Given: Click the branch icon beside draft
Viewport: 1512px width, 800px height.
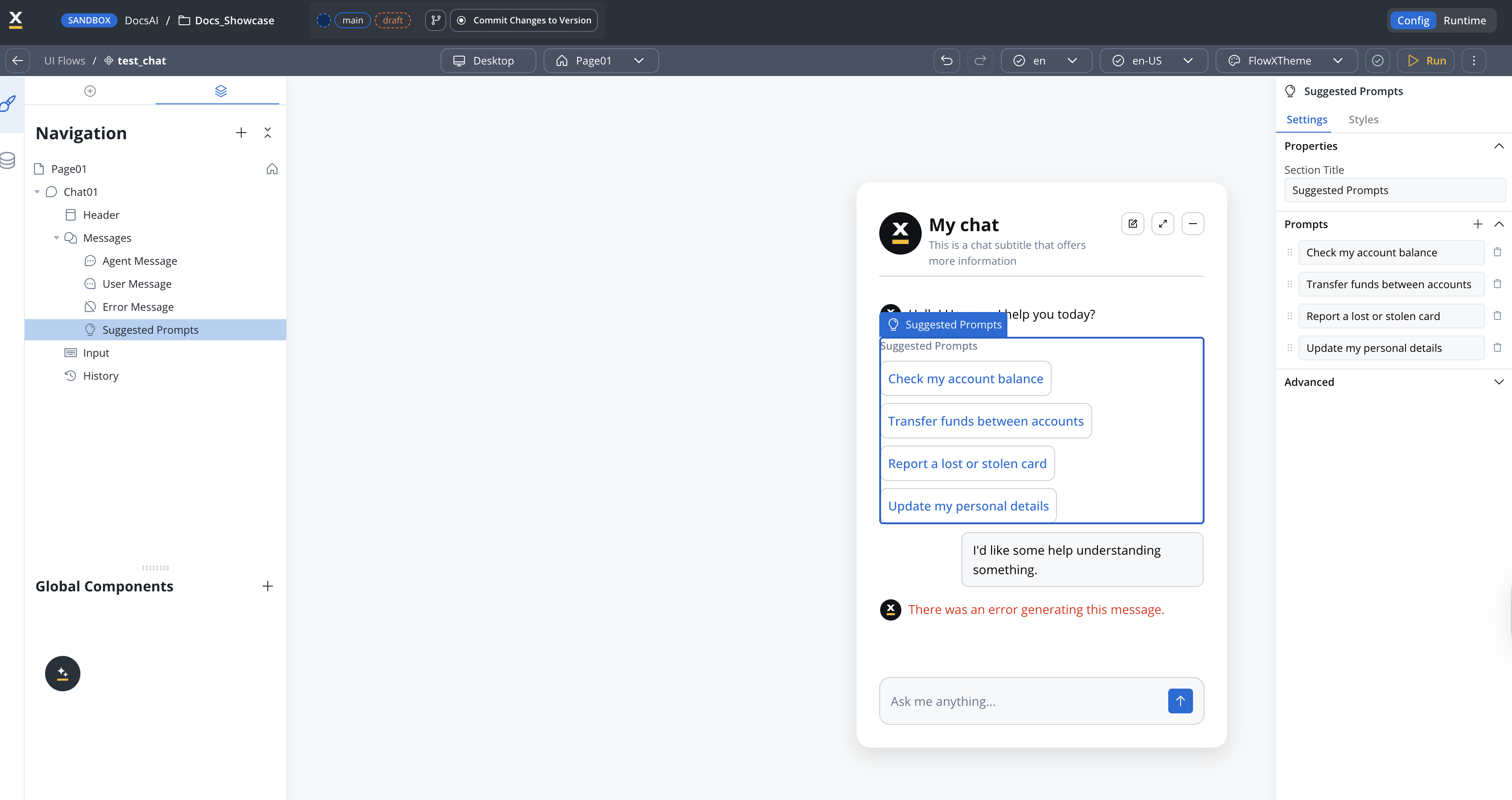Looking at the screenshot, I should 436,20.
